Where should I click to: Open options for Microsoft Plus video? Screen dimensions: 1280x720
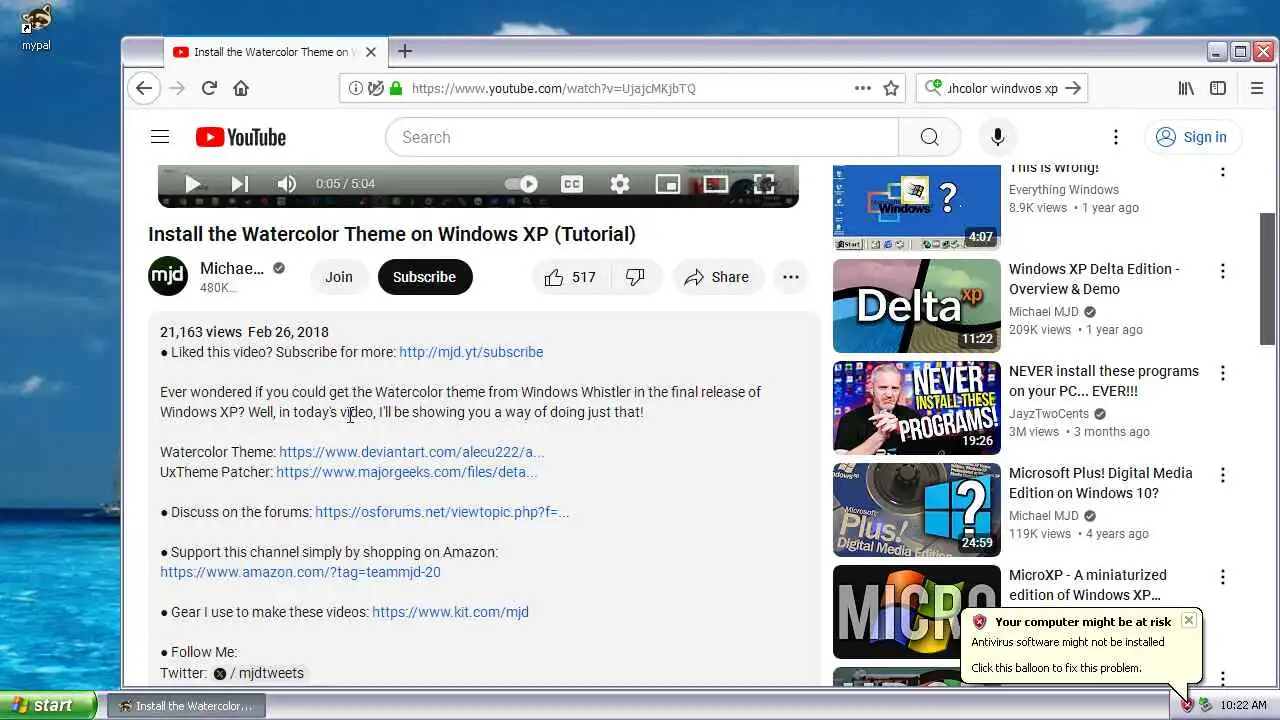pos(1222,475)
